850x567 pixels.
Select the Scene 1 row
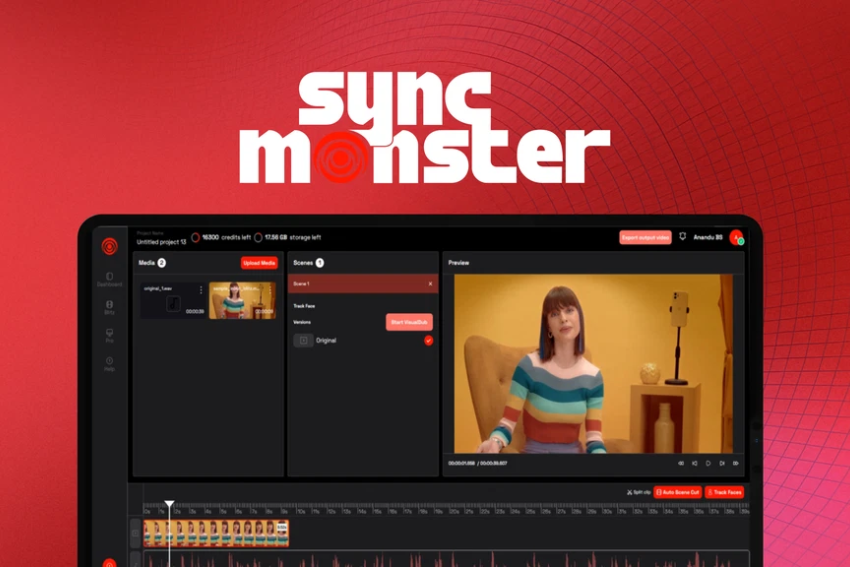click(x=363, y=284)
